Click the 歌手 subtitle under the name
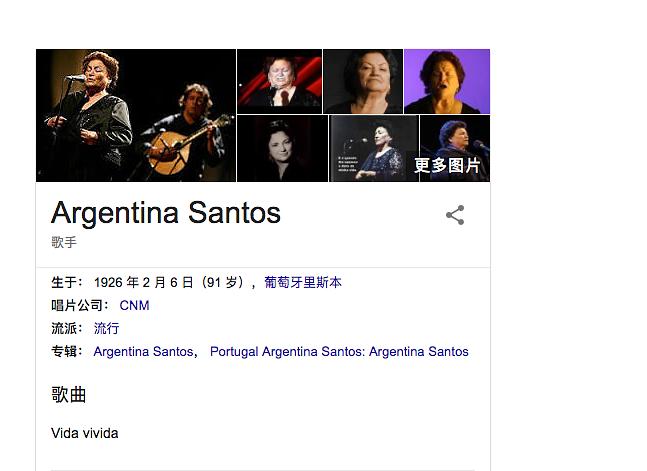This screenshot has height=471, width=647. click(x=64, y=242)
